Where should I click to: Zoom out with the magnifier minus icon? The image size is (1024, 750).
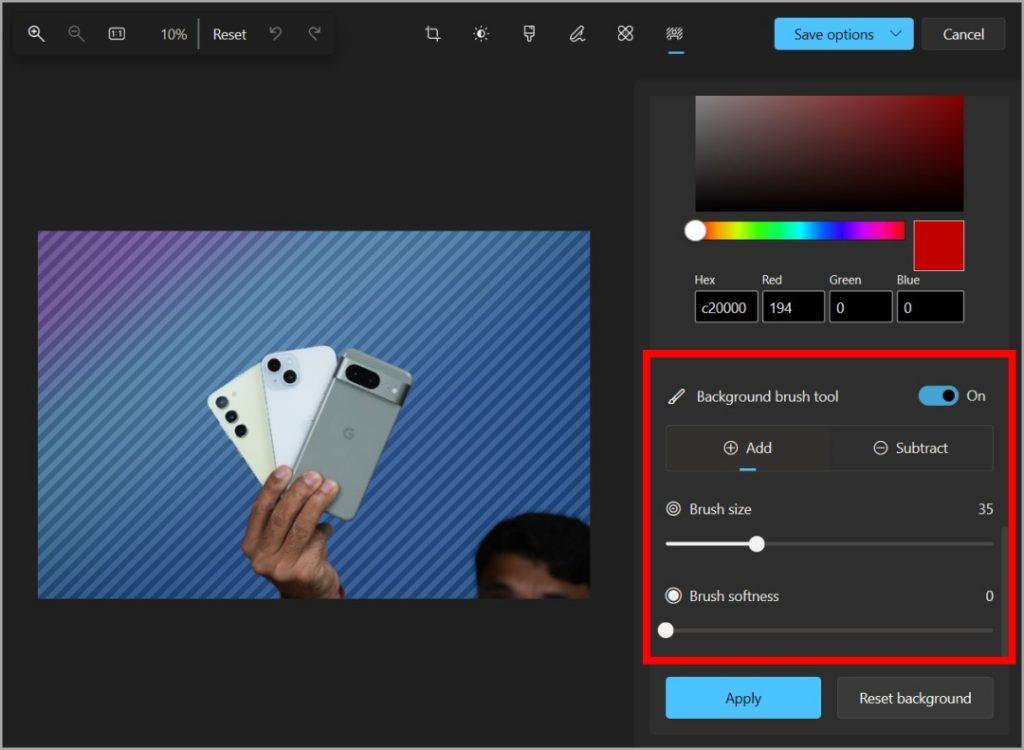(76, 34)
